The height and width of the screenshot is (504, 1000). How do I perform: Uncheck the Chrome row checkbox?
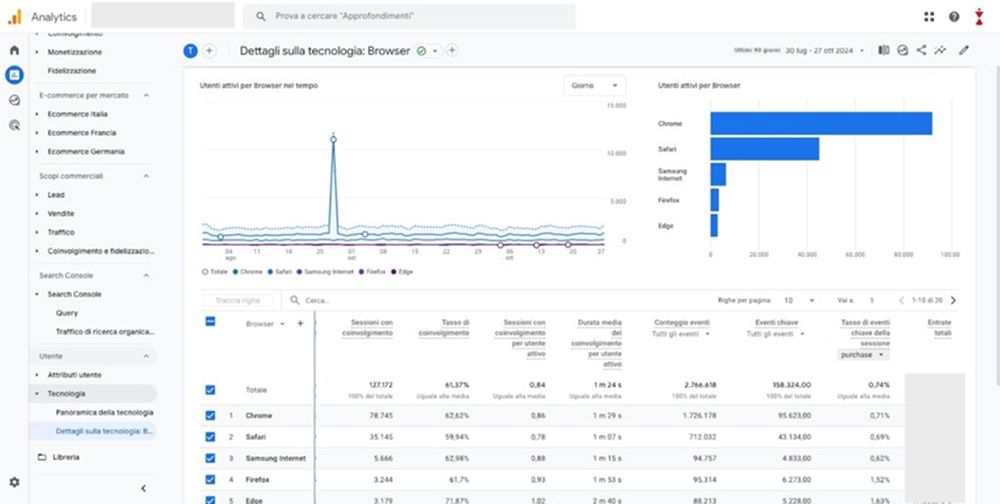[210, 415]
